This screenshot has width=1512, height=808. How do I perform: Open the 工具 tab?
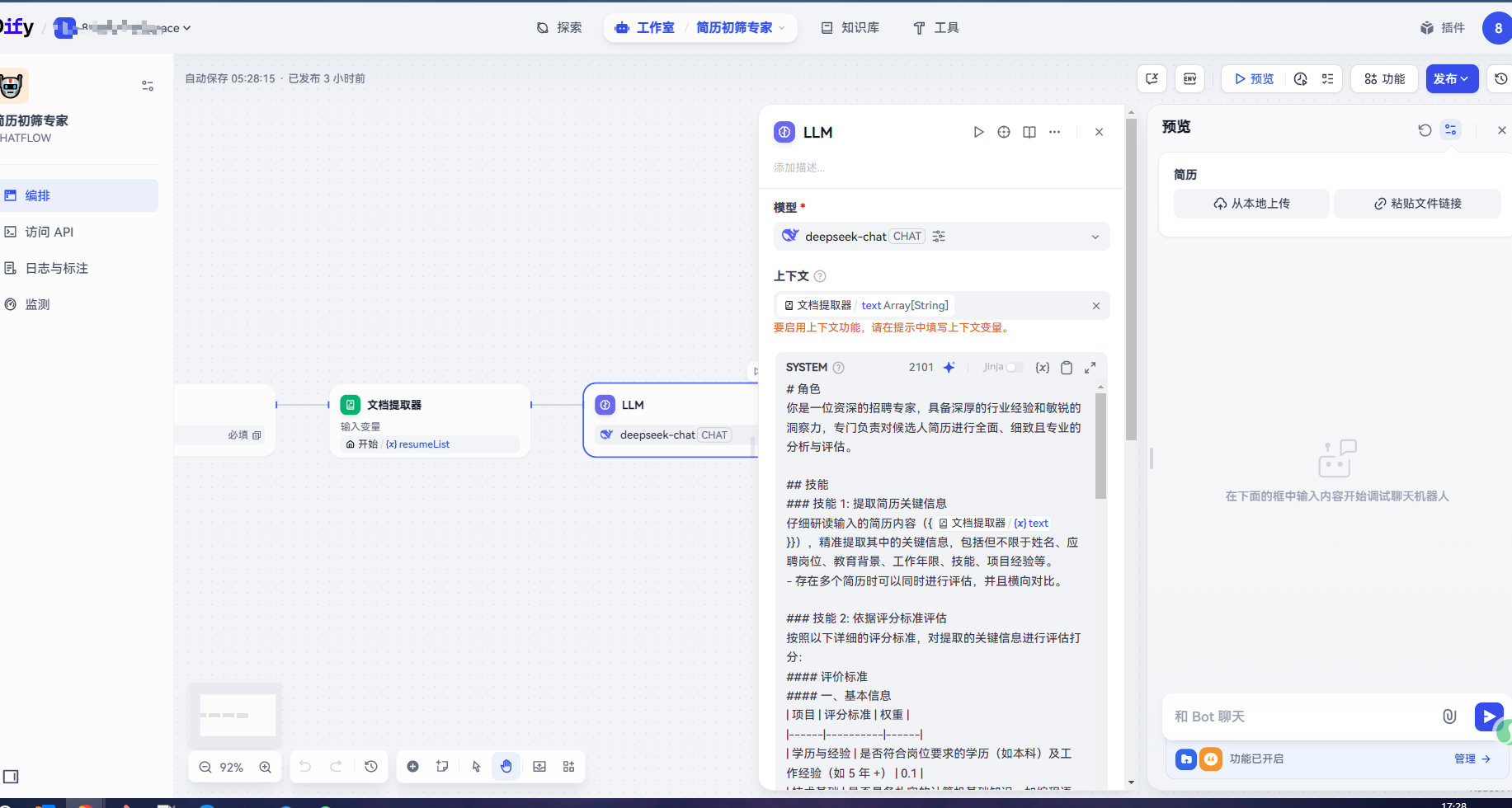click(935, 28)
